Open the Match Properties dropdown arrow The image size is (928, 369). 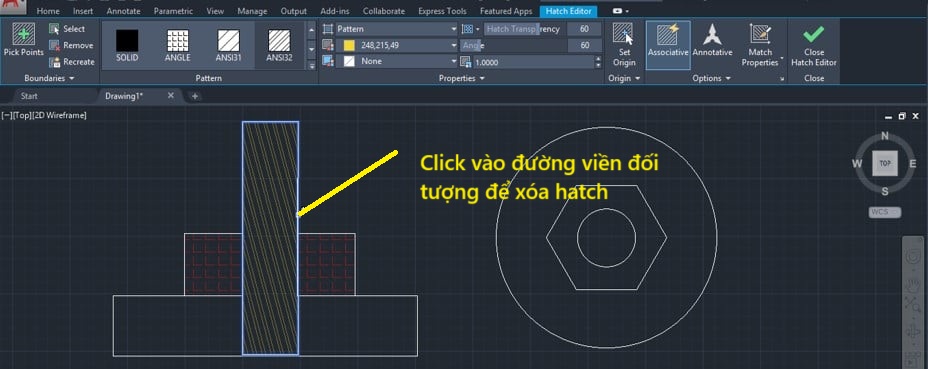pos(782,59)
